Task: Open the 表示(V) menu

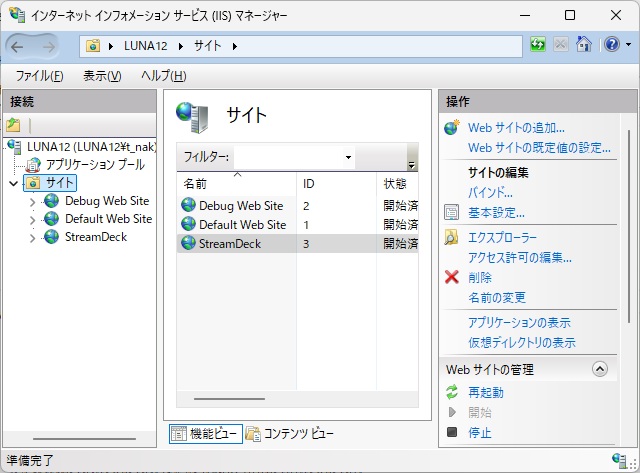Action: (x=102, y=76)
